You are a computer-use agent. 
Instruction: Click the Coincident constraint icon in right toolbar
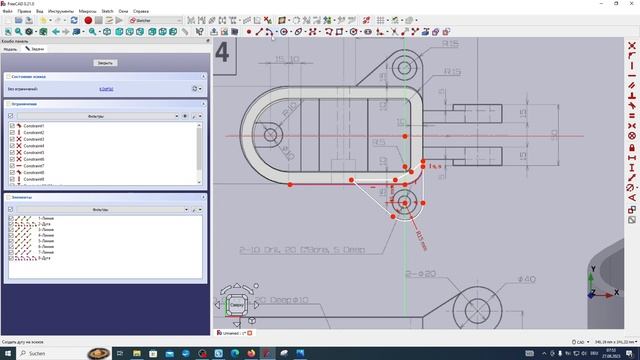[x=632, y=45]
